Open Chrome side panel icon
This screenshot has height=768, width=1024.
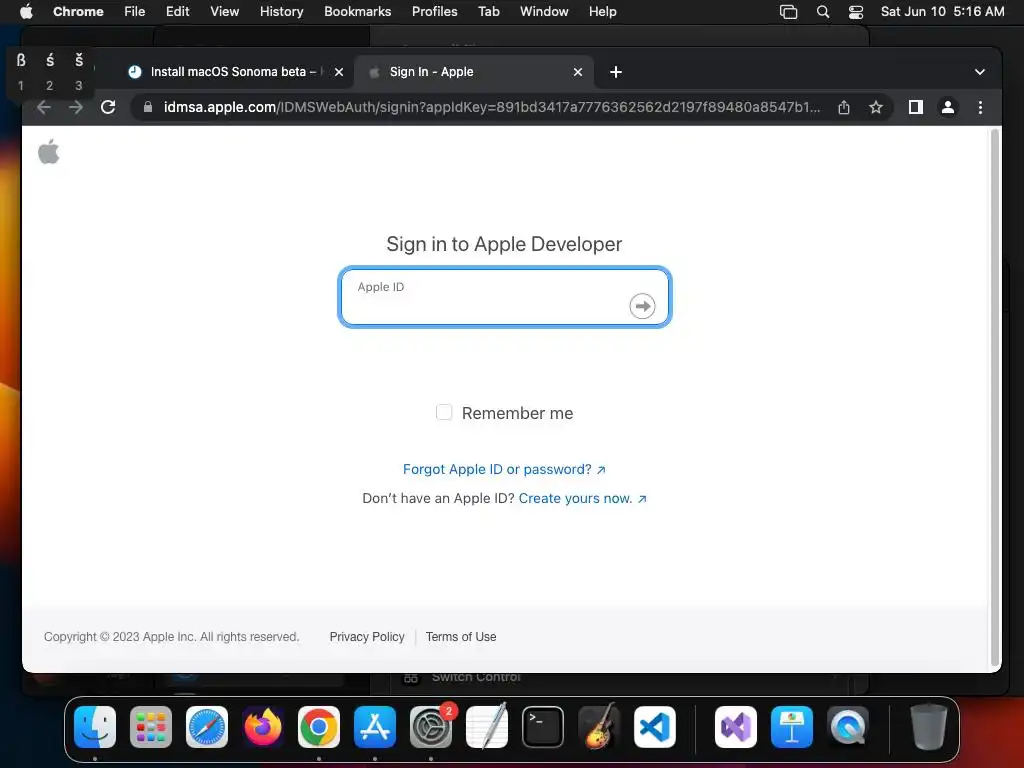pyautogui.click(x=916, y=107)
